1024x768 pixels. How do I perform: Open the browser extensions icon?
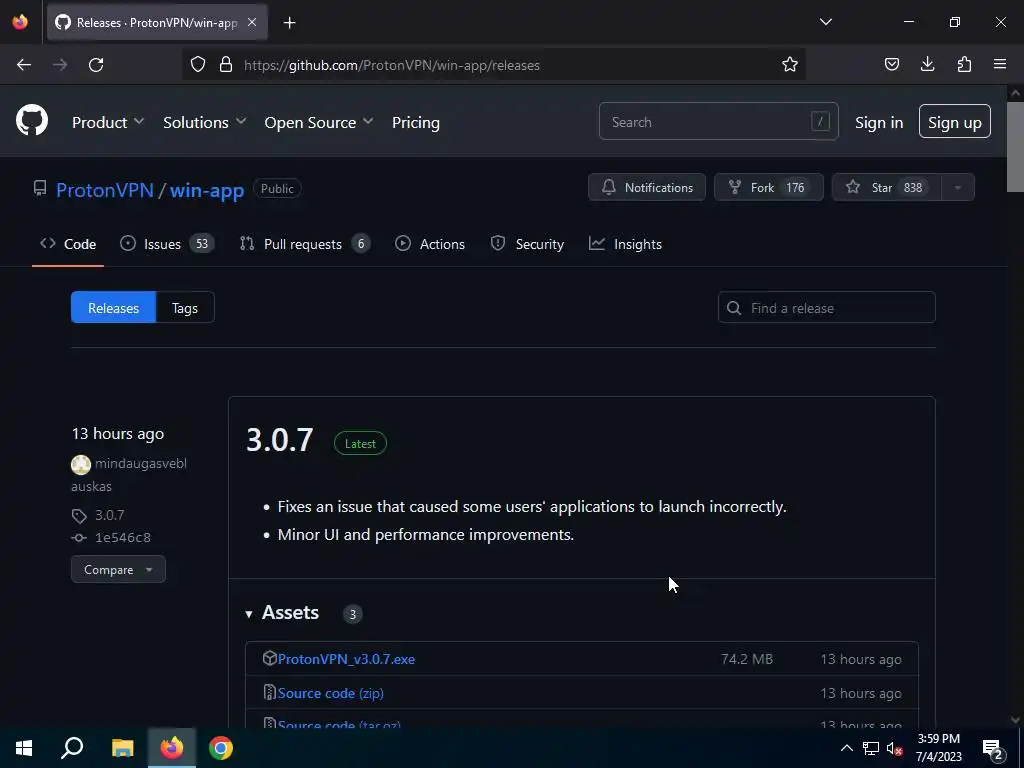coord(964,64)
